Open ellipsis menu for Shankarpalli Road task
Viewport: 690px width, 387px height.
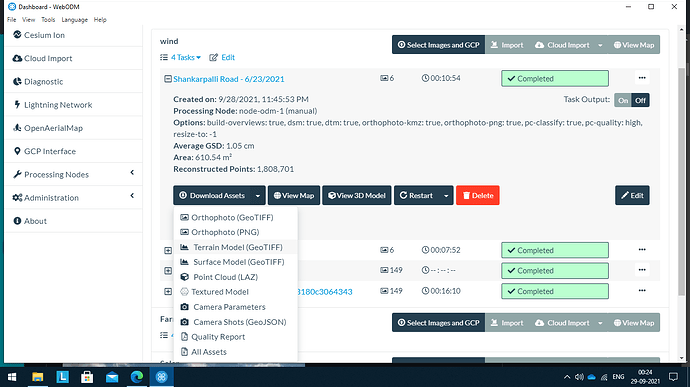click(x=642, y=78)
